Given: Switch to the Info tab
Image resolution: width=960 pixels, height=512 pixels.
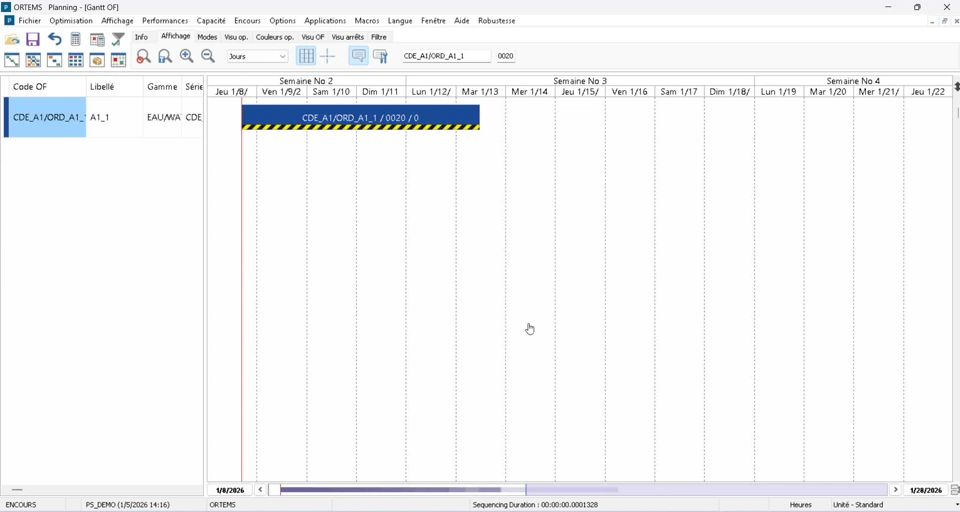Looking at the screenshot, I should [141, 37].
